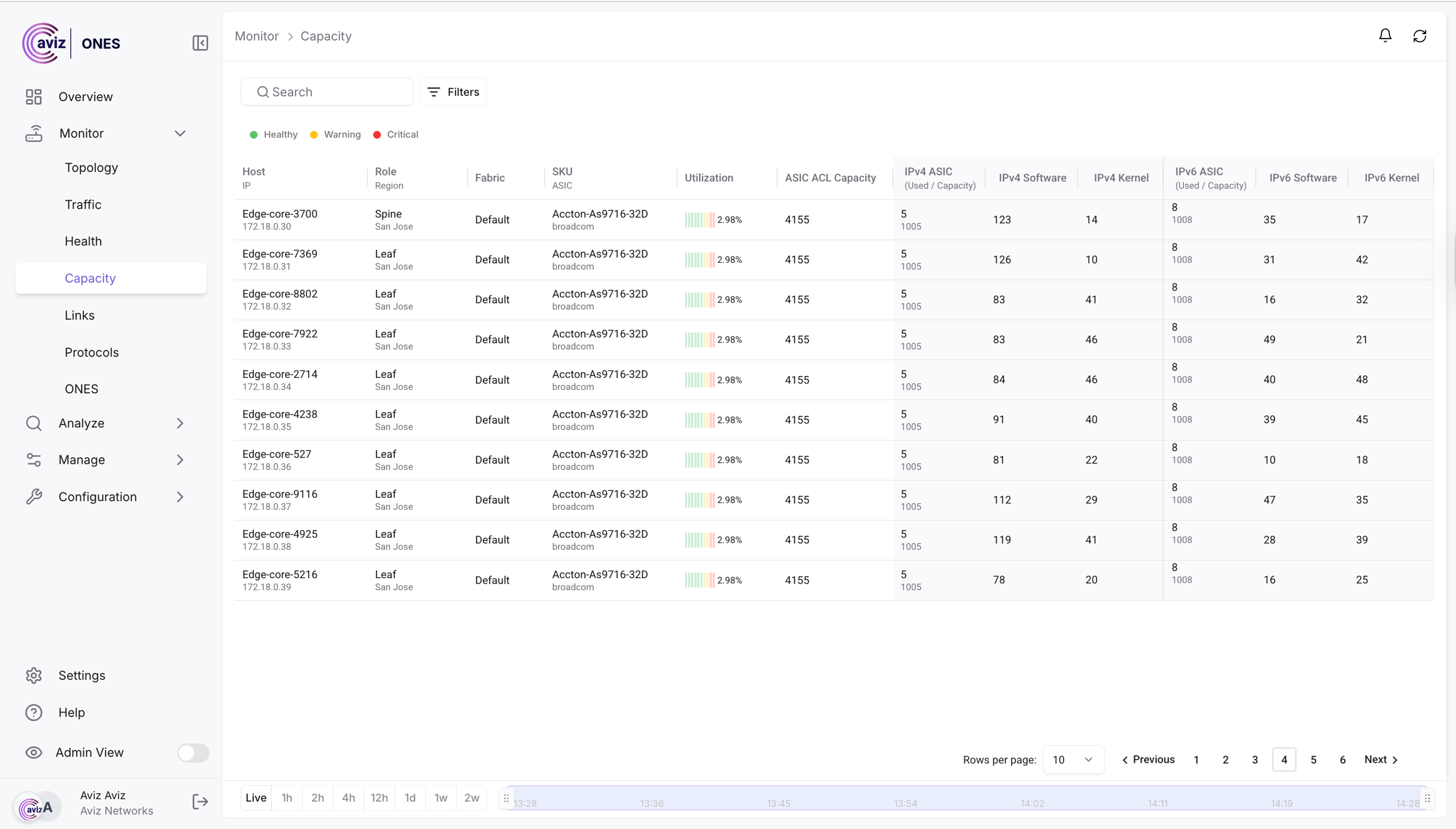The image size is (1456, 829).
Task: Click the Help question mark icon
Action: click(33, 712)
